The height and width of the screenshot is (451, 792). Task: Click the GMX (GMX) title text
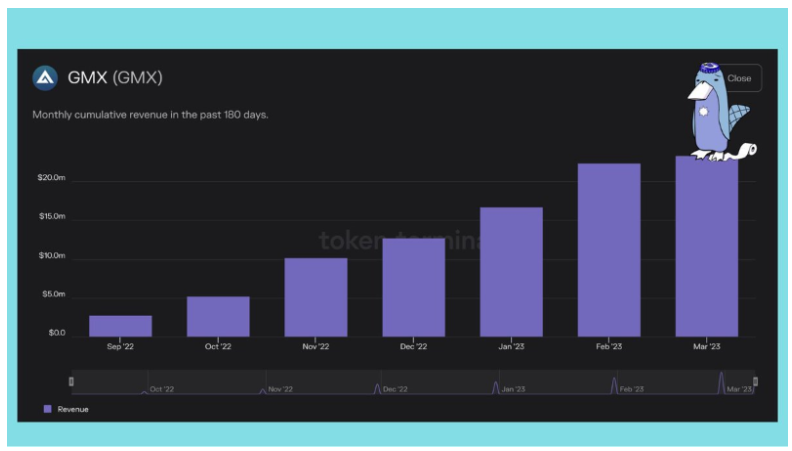[x=115, y=78]
